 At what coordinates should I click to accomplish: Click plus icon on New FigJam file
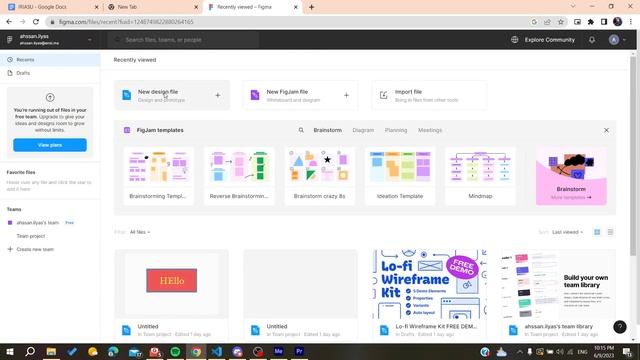(346, 95)
